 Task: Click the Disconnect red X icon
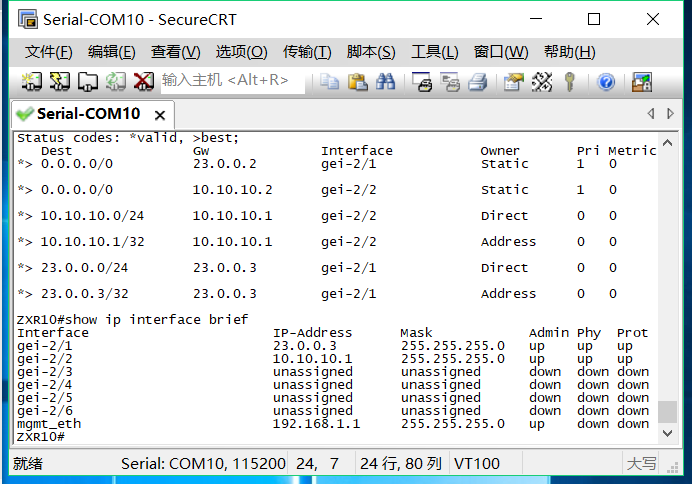coord(144,82)
